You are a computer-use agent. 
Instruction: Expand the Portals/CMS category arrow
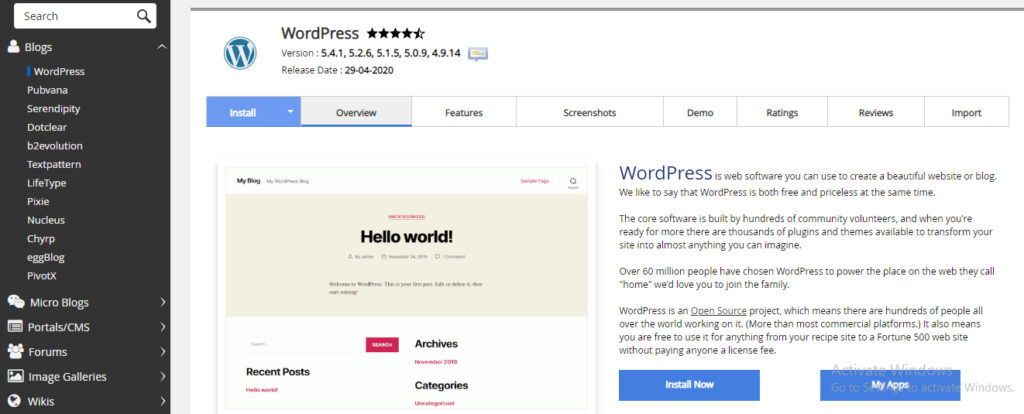coord(163,327)
